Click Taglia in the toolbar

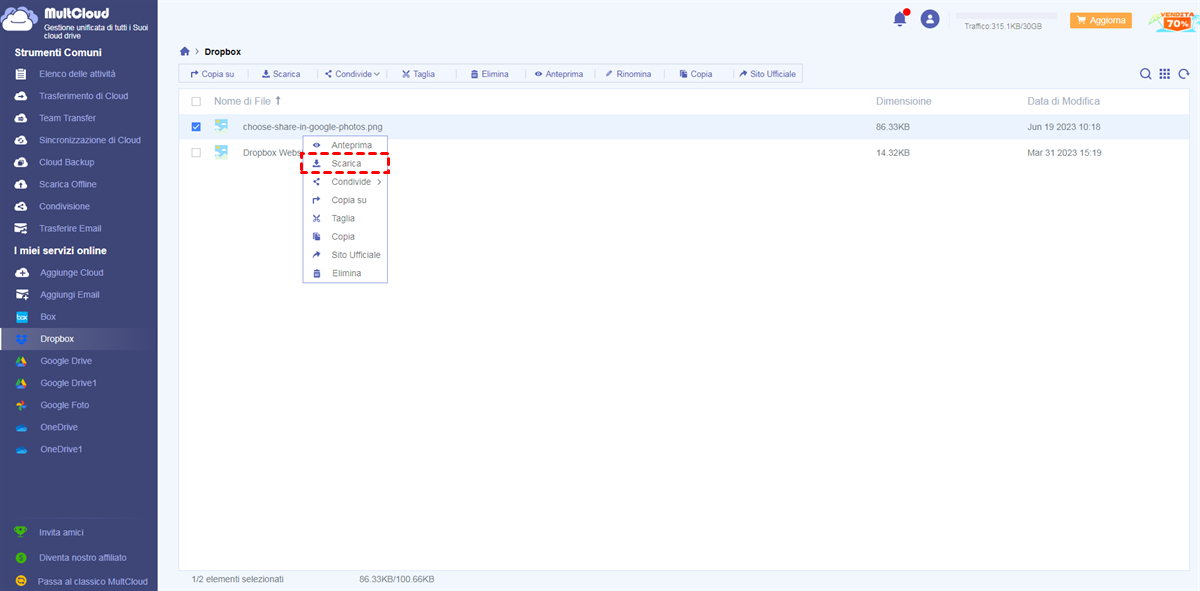[418, 74]
